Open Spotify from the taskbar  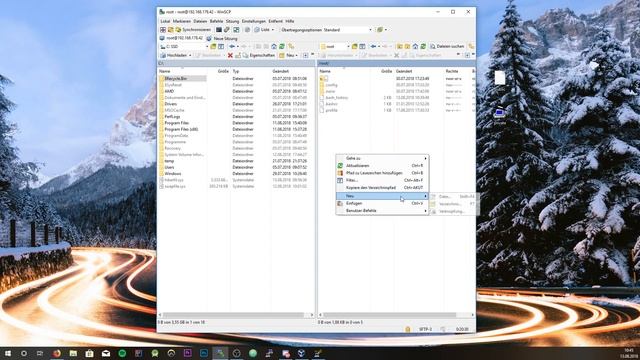pos(122,353)
